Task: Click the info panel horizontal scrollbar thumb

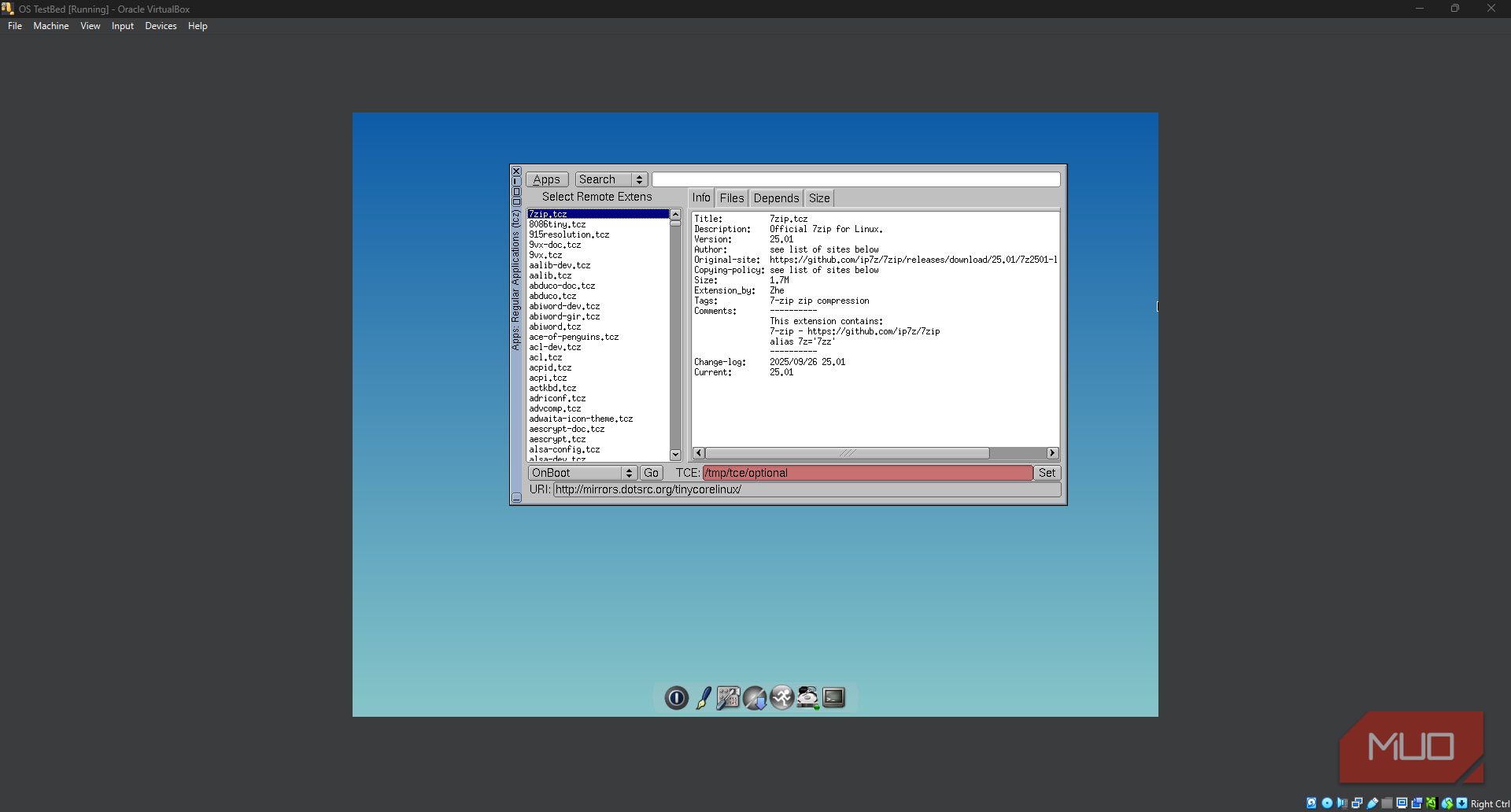Action: [848, 452]
